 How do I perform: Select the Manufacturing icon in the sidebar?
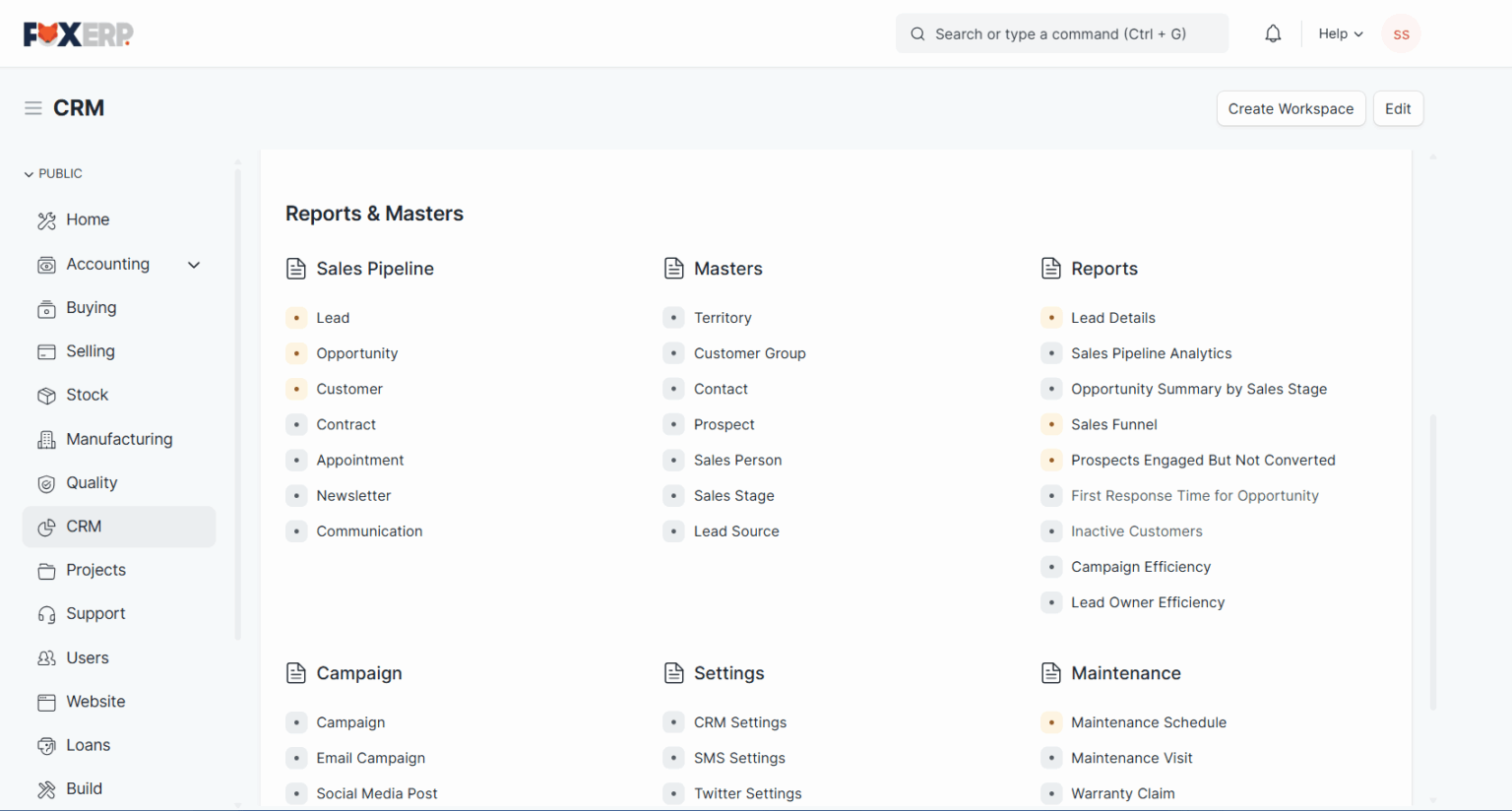tap(46, 439)
